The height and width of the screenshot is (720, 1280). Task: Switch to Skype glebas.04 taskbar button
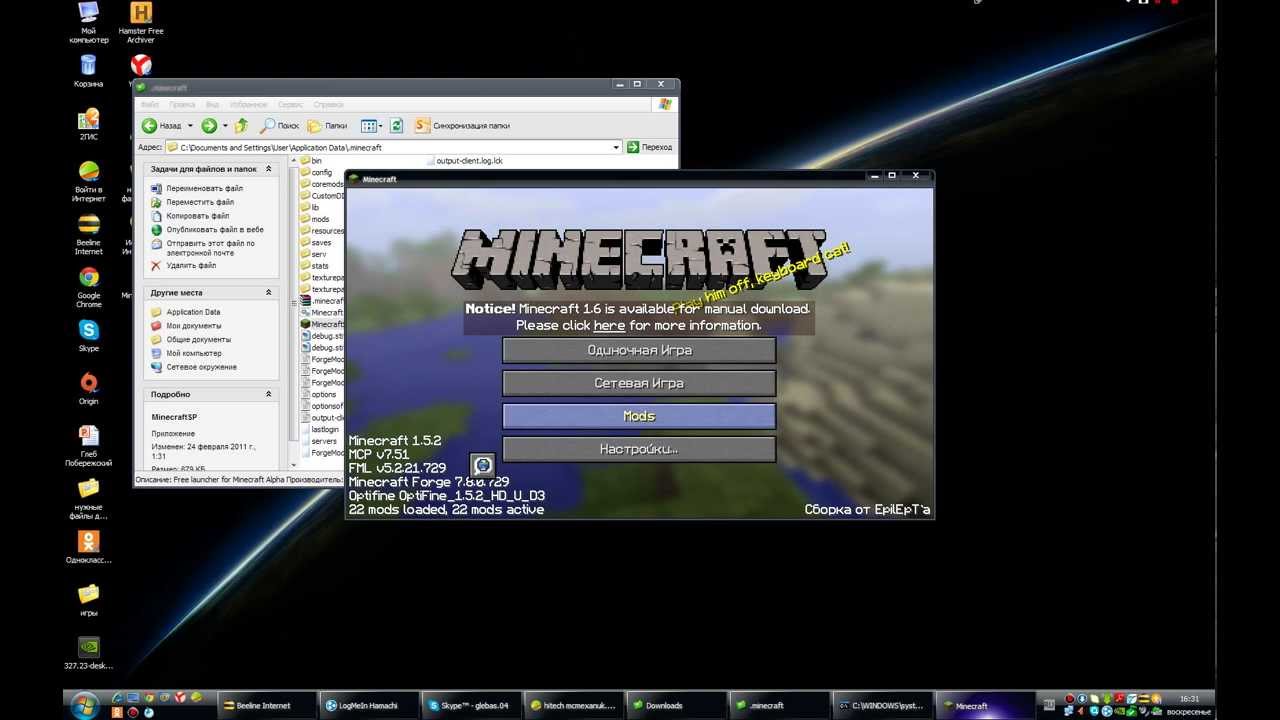pos(471,706)
